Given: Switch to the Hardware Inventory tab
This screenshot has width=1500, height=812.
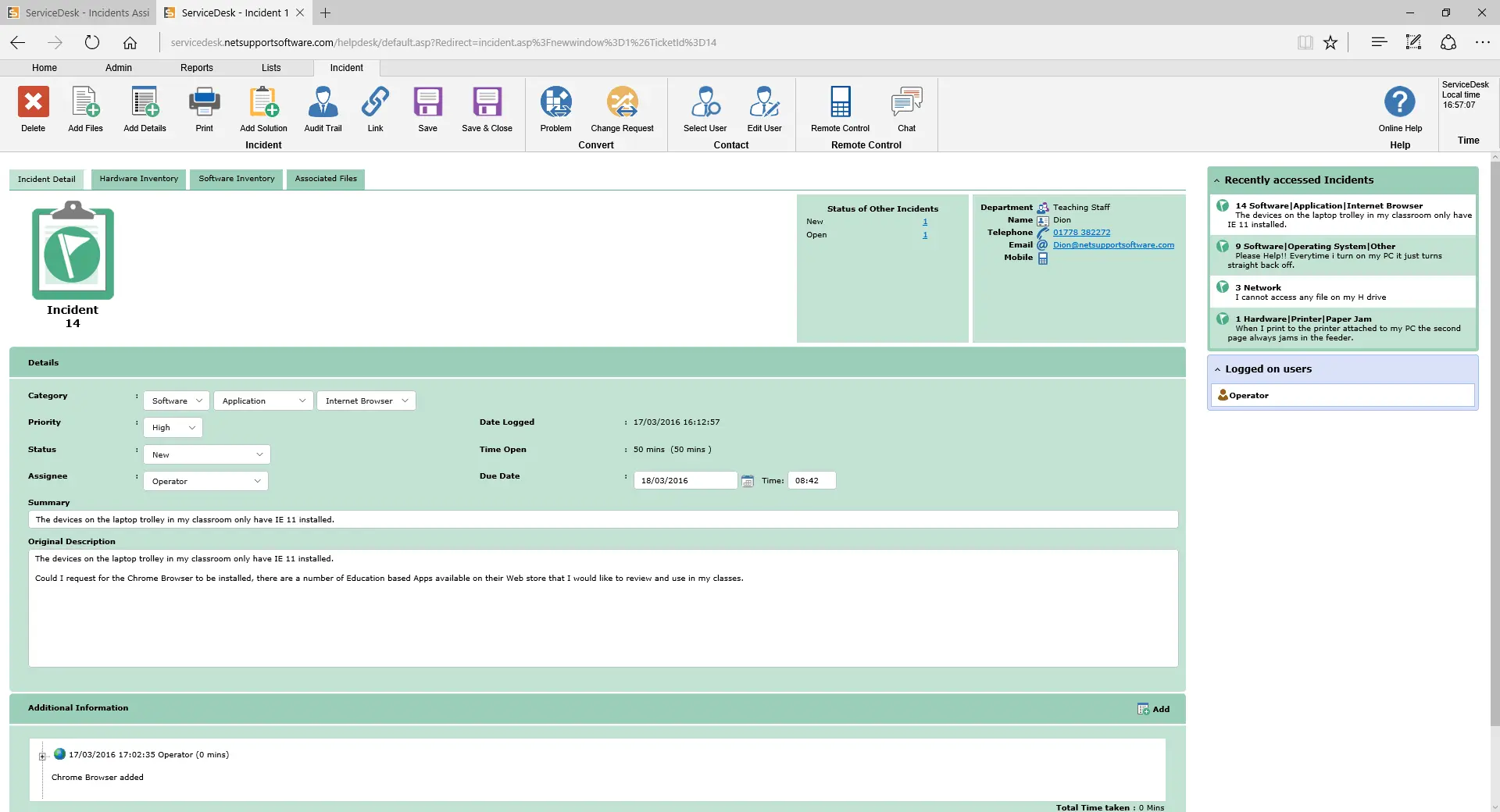Looking at the screenshot, I should click(x=137, y=179).
